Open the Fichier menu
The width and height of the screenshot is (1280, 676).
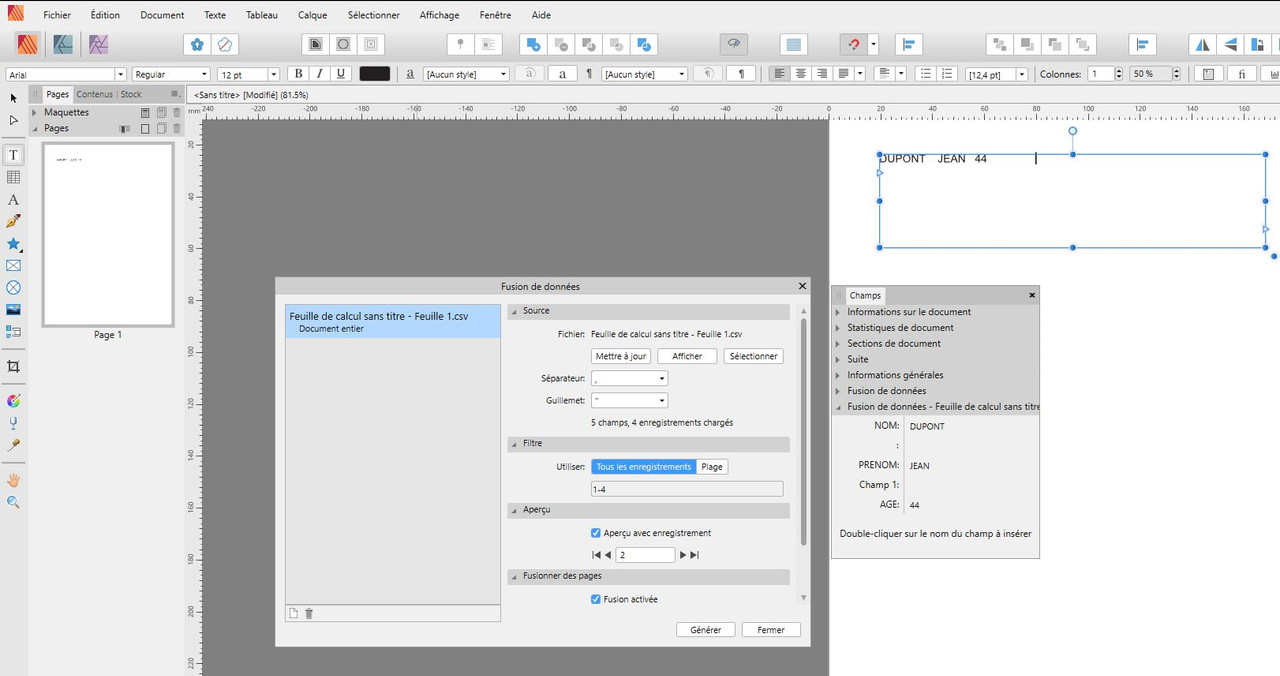[57, 15]
